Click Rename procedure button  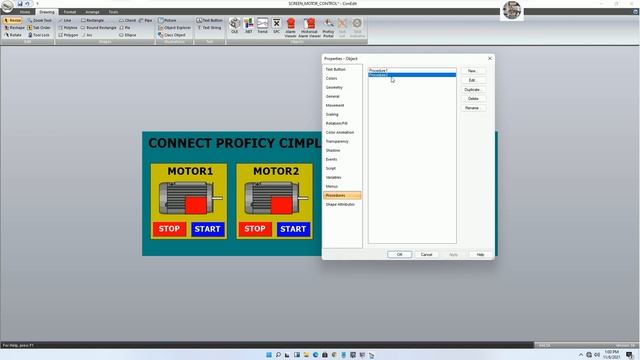tap(473, 108)
